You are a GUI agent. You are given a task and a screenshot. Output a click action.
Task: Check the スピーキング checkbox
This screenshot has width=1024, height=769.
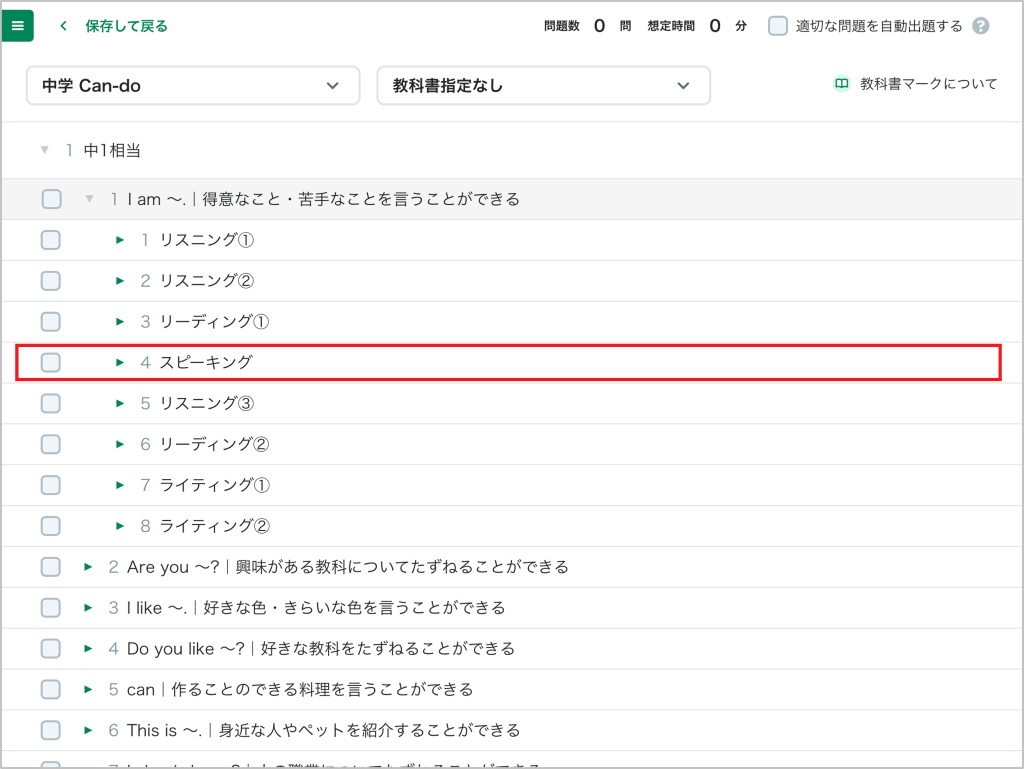click(x=51, y=362)
